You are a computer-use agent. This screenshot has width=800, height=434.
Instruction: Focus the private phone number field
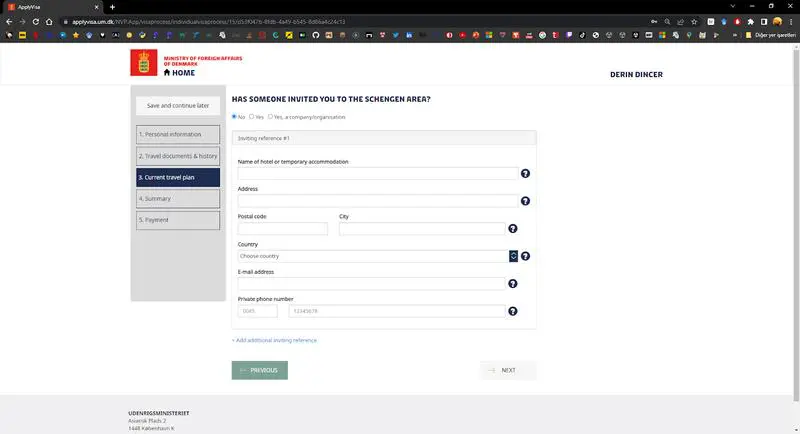397,311
